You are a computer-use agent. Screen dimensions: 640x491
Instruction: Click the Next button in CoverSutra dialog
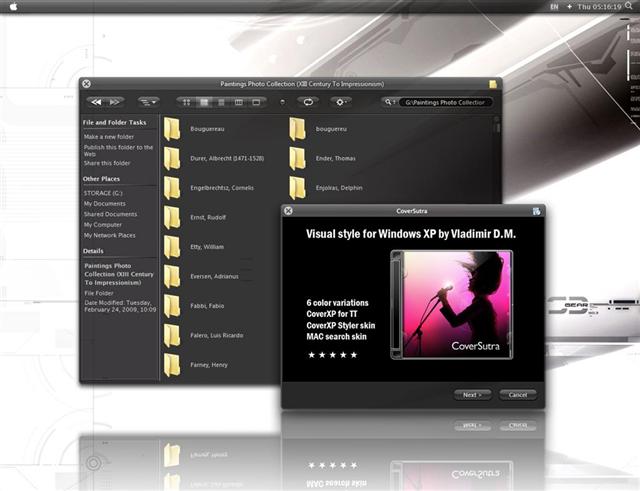point(471,394)
